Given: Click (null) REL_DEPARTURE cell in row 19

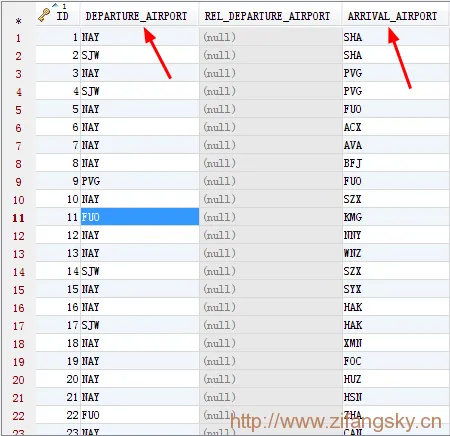Looking at the screenshot, I should (271, 361).
